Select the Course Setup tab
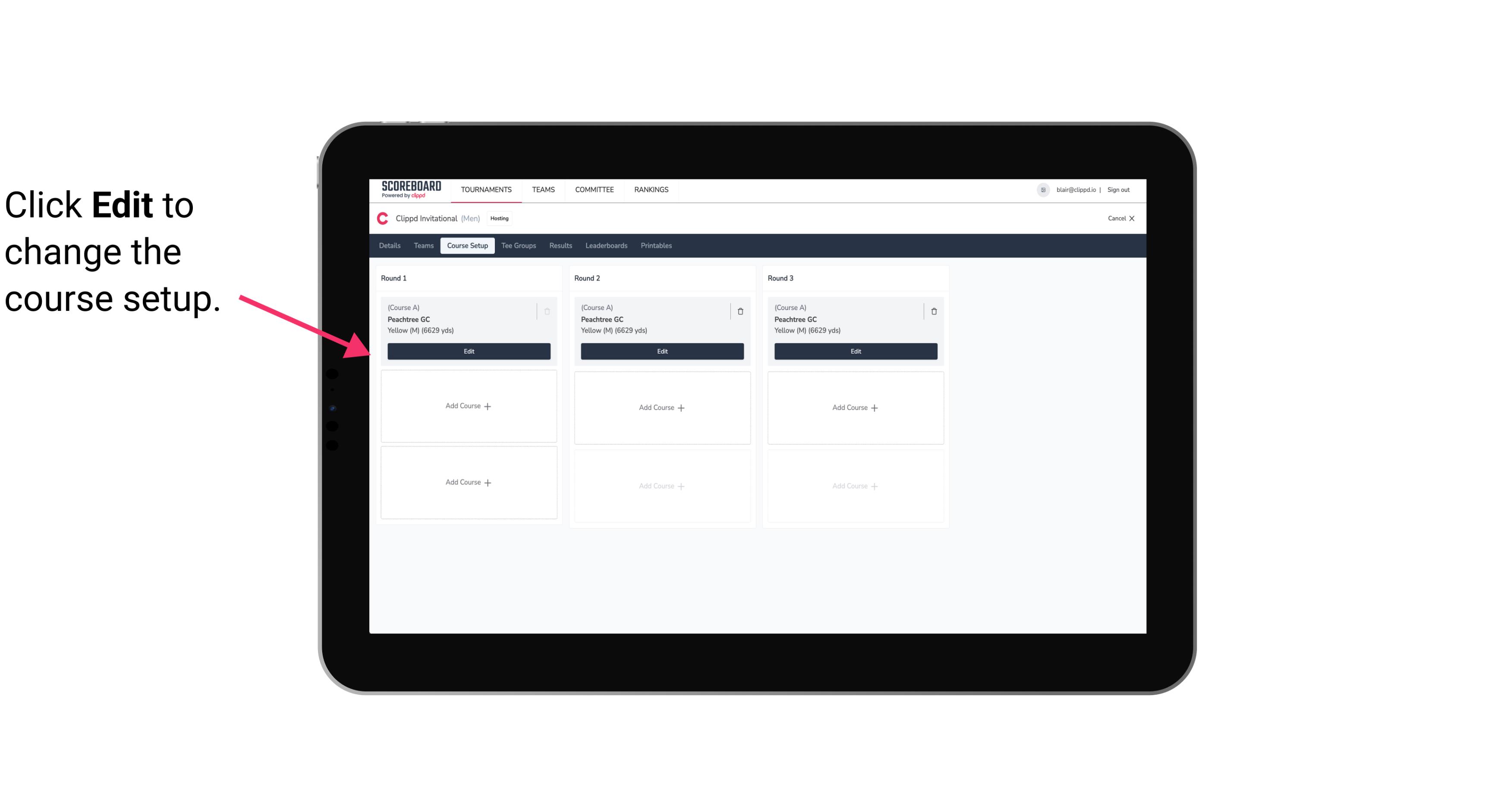This screenshot has width=1510, height=812. (467, 246)
